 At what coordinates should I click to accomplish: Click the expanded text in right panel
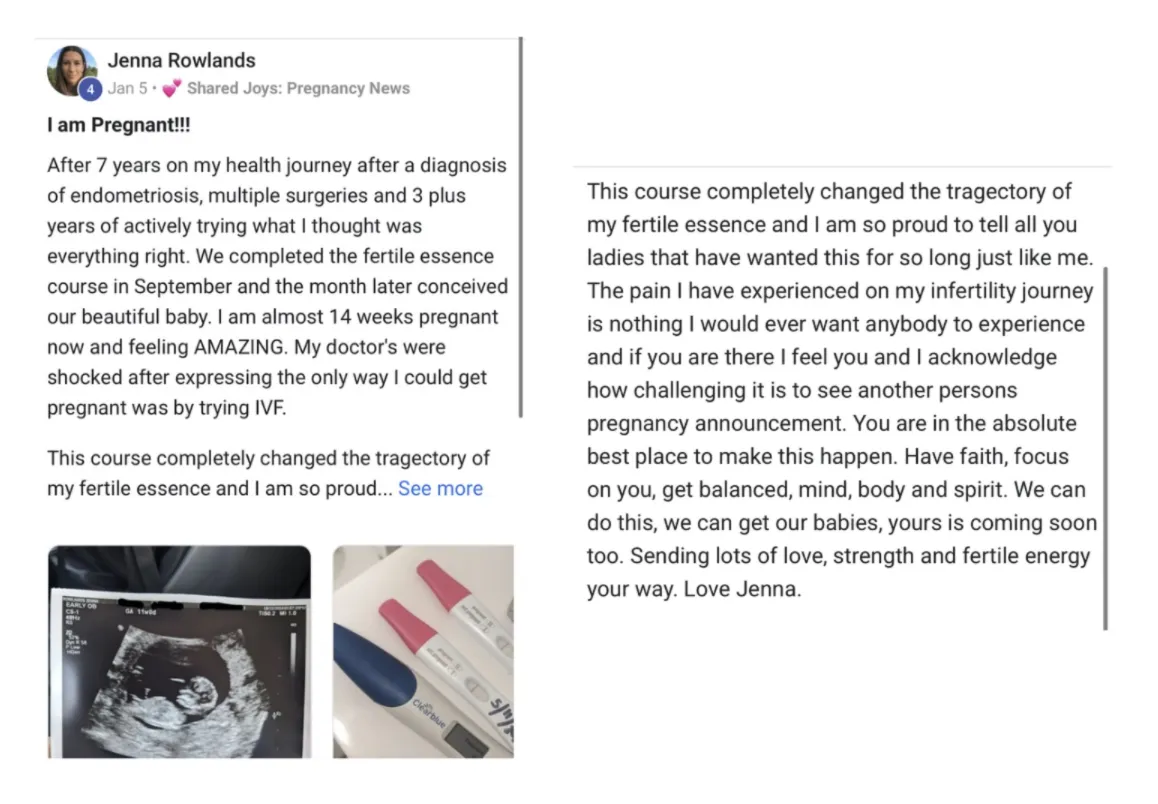(842, 390)
